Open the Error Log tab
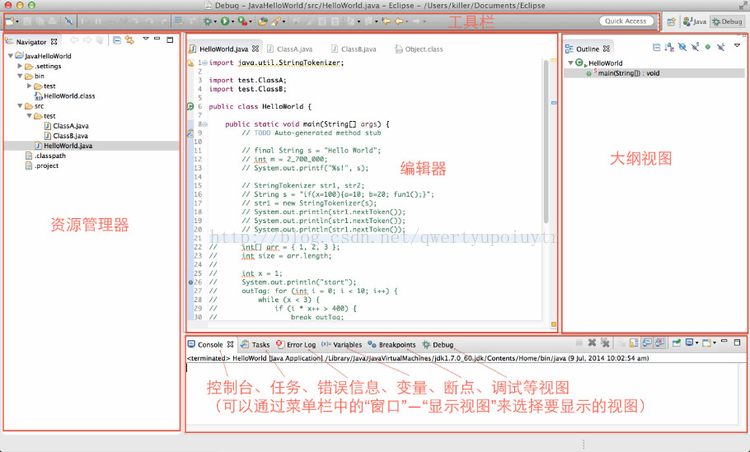Screen dimensions: 750x452 click(297, 344)
